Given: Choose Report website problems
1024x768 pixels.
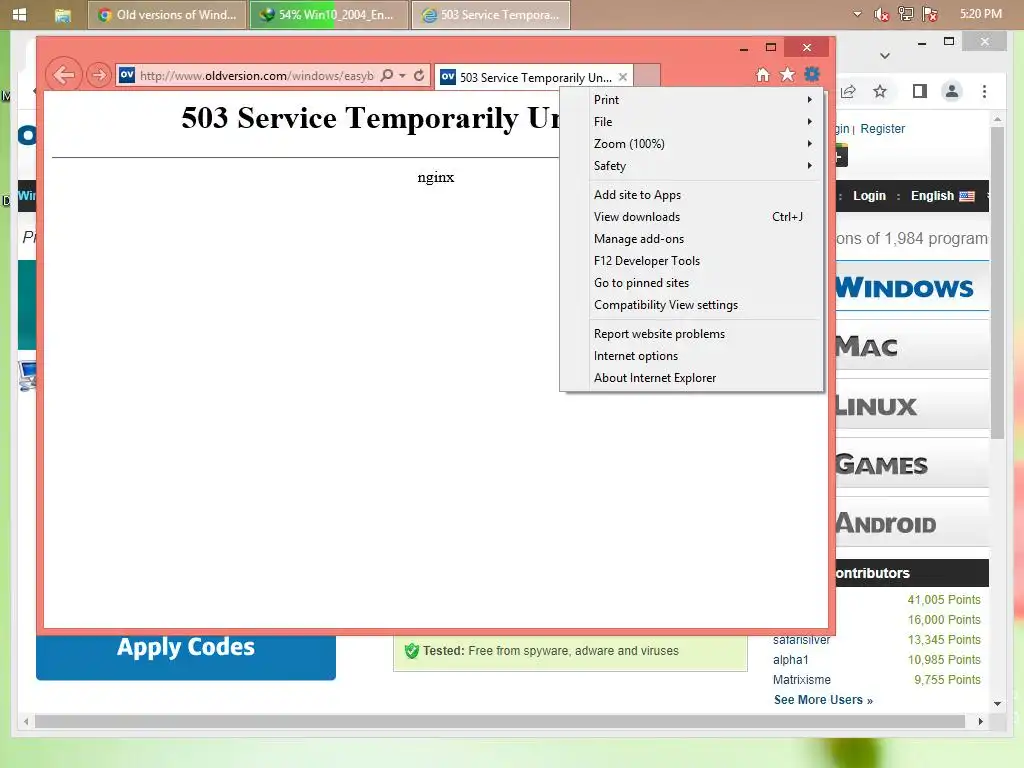Looking at the screenshot, I should point(692,334).
